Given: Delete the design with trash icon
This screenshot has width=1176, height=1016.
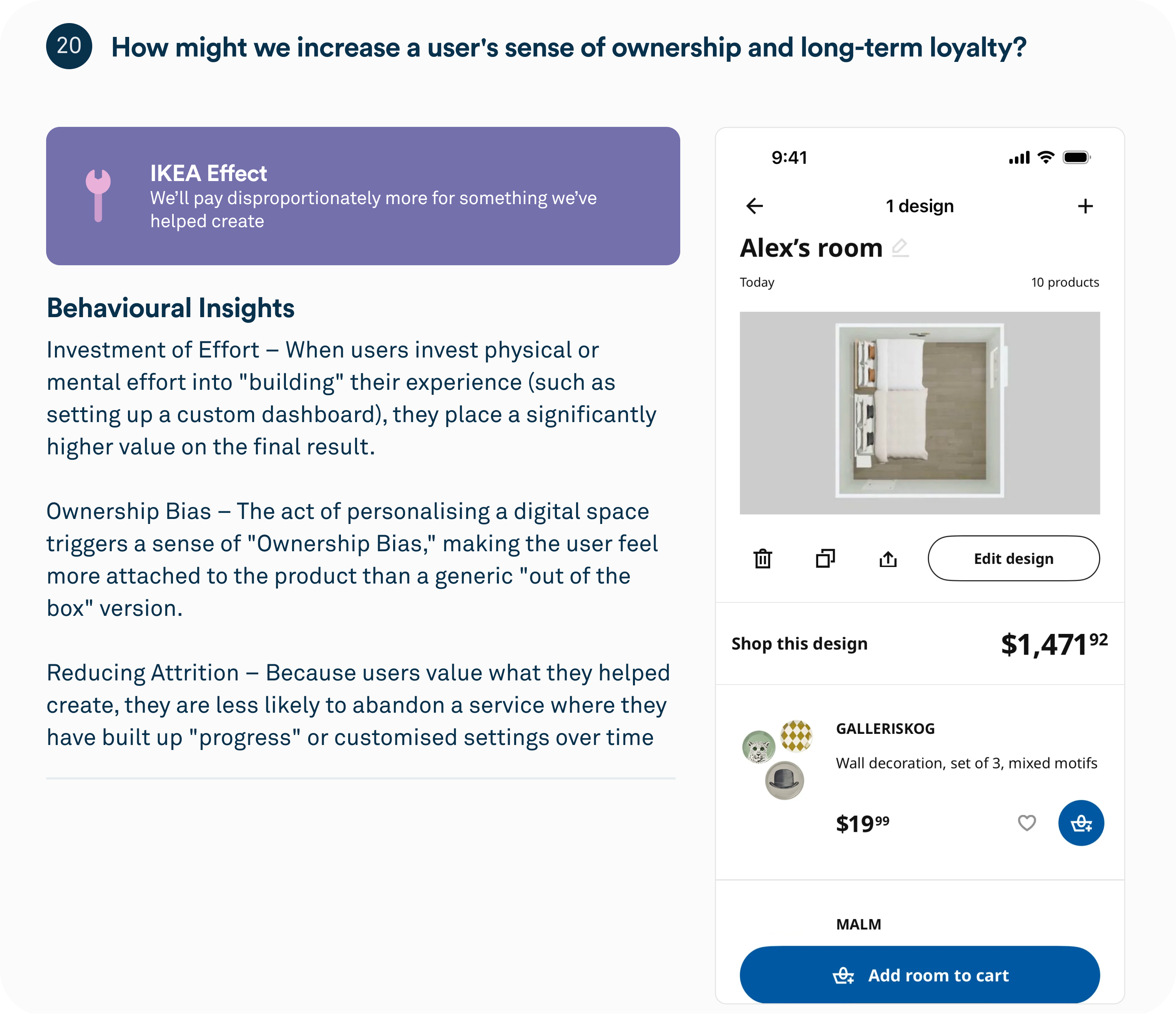Looking at the screenshot, I should (762, 559).
